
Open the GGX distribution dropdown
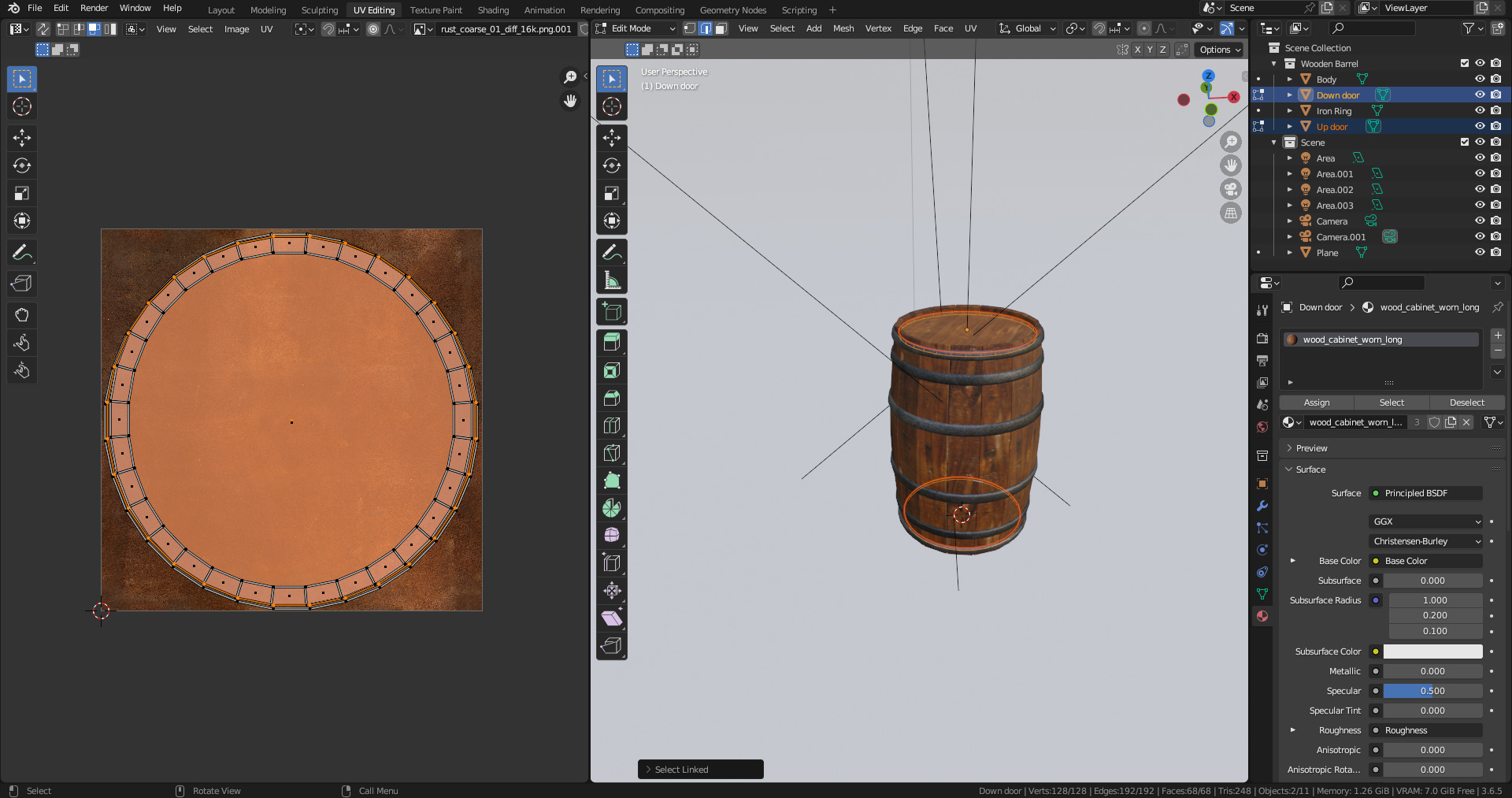(x=1426, y=521)
